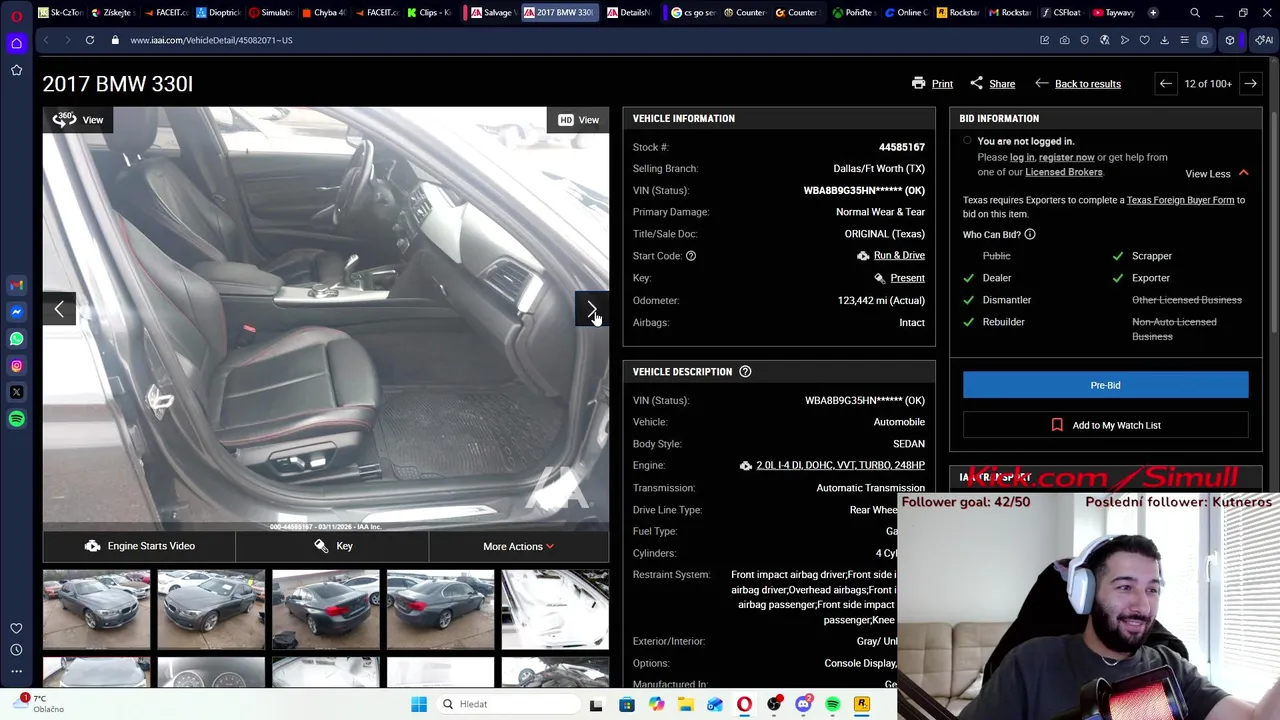Viewport: 1280px width, 720px height.
Task: Collapse bid info with View Less
Action: 1216,174
